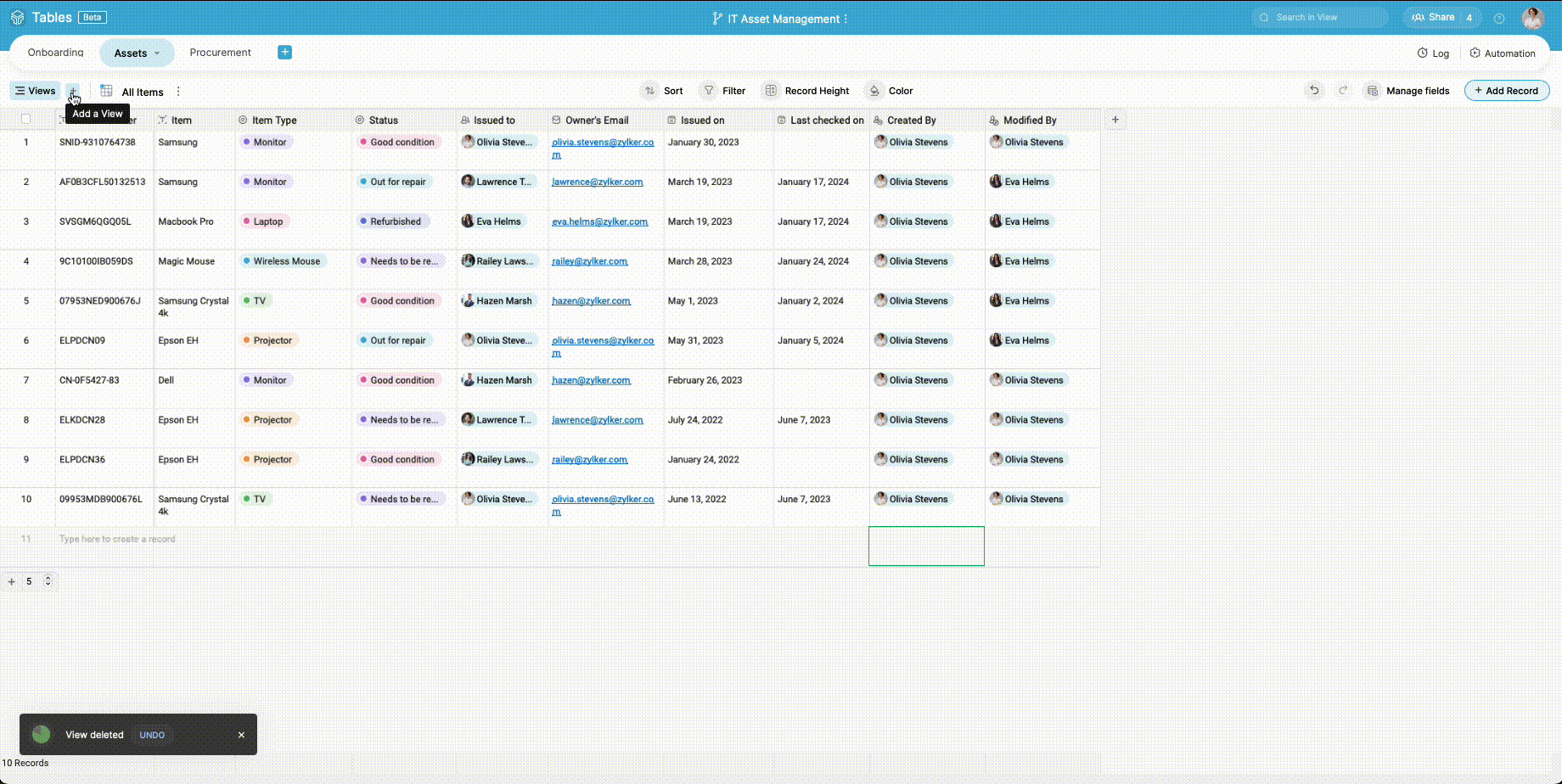Switch to the Onboarding tab
Image resolution: width=1562 pixels, height=784 pixels.
pyautogui.click(x=55, y=53)
